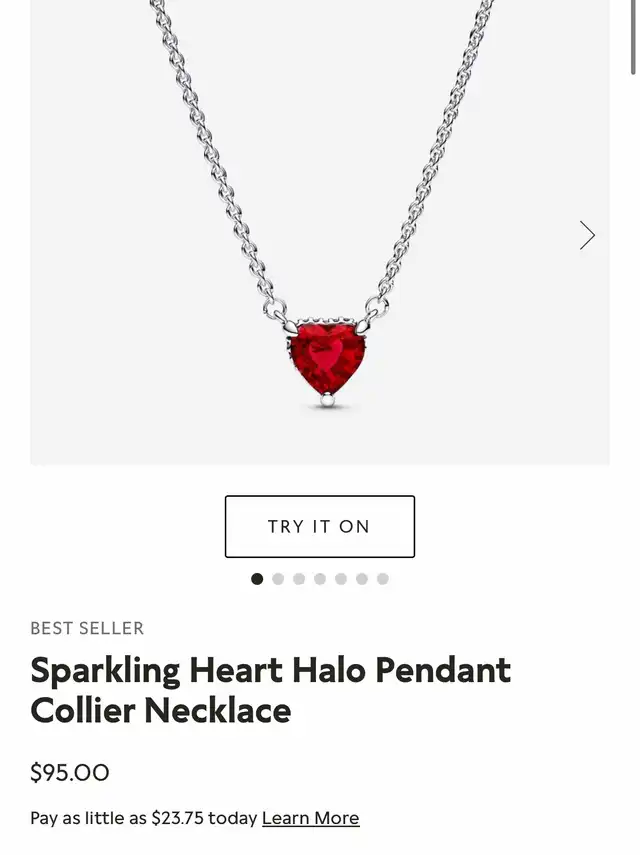Switch to the last carousel dot
640x855 pixels.
pos(383,579)
